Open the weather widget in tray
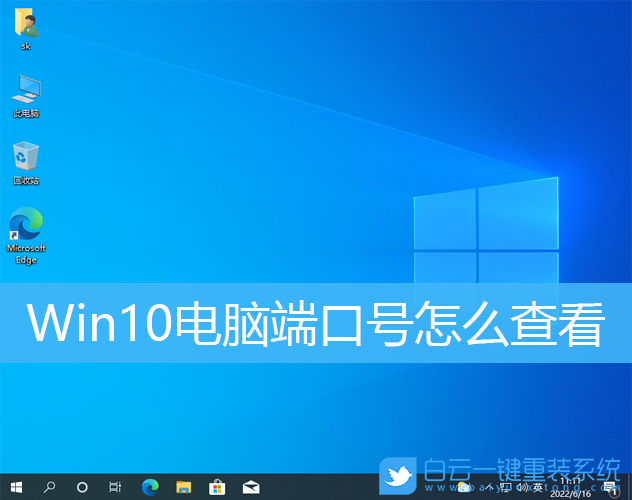This screenshot has height=500, width=632. (464, 488)
